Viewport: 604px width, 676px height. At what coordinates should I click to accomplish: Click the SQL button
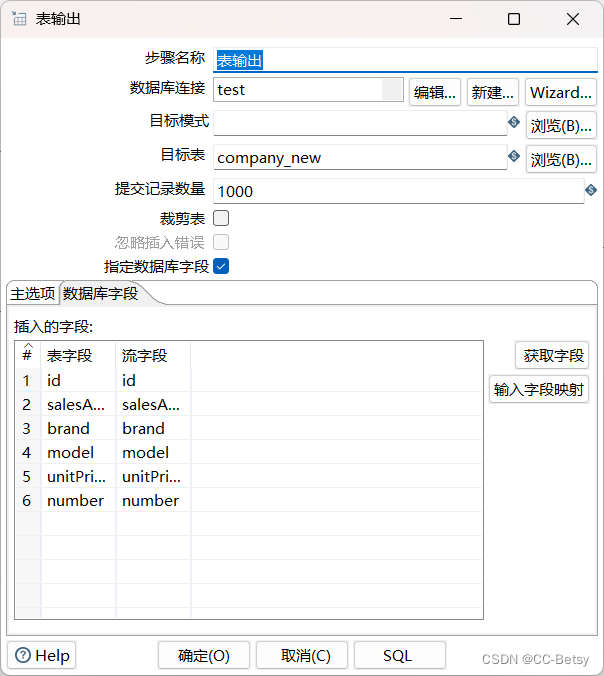point(400,655)
